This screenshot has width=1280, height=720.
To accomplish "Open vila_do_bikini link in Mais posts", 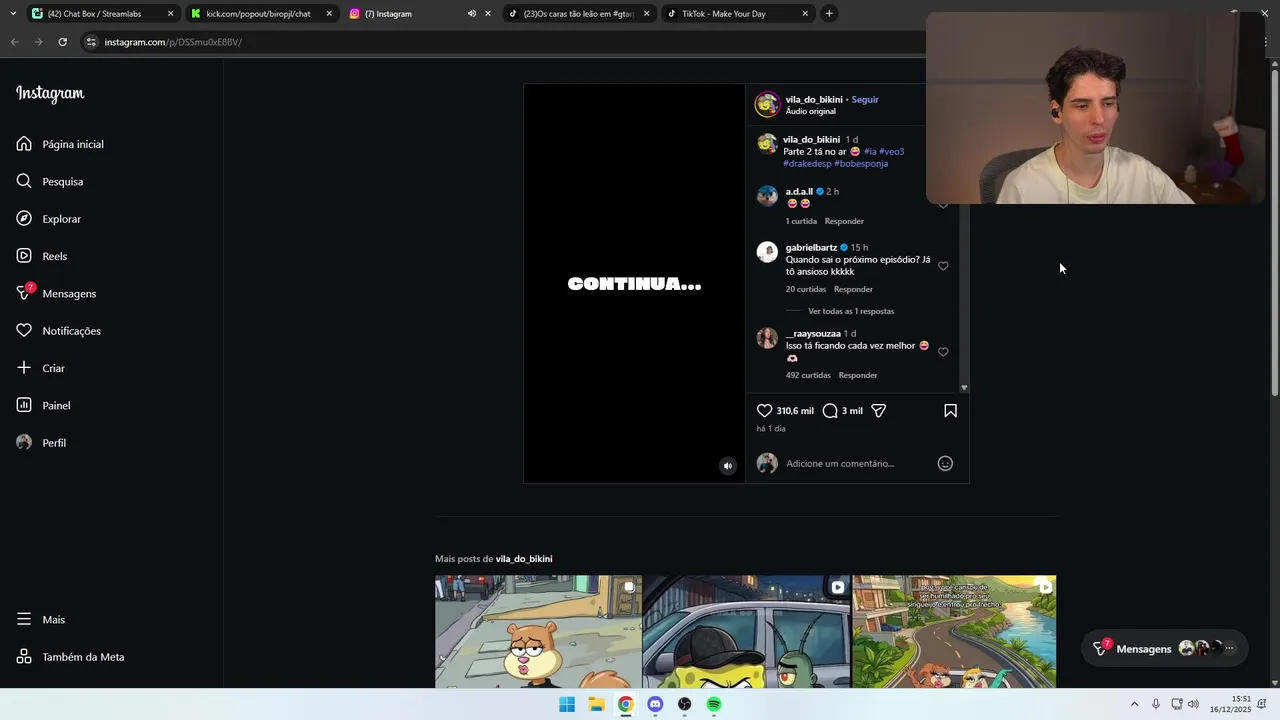I will coord(524,559).
